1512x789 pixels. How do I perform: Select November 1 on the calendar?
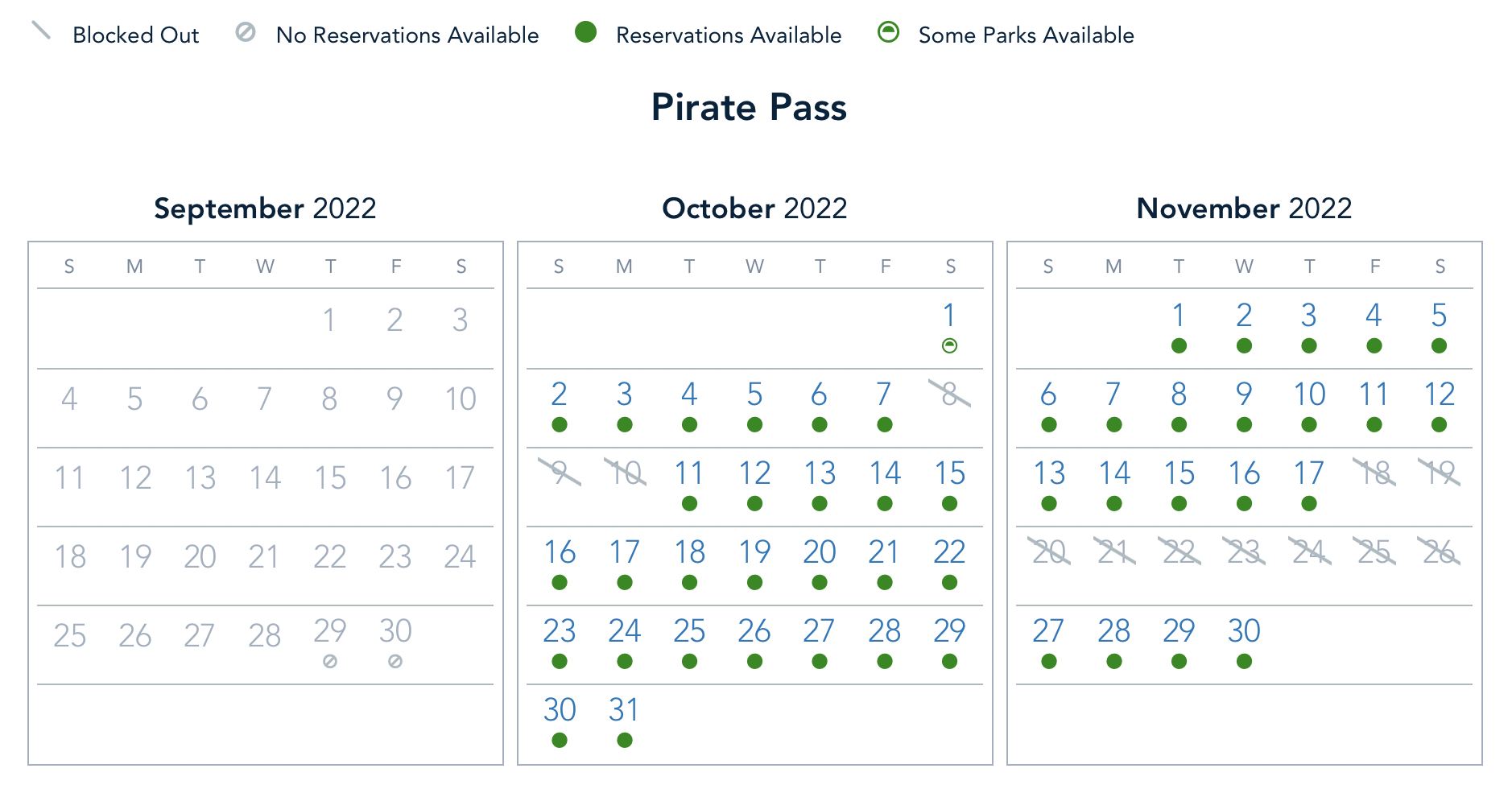pos(1179,316)
